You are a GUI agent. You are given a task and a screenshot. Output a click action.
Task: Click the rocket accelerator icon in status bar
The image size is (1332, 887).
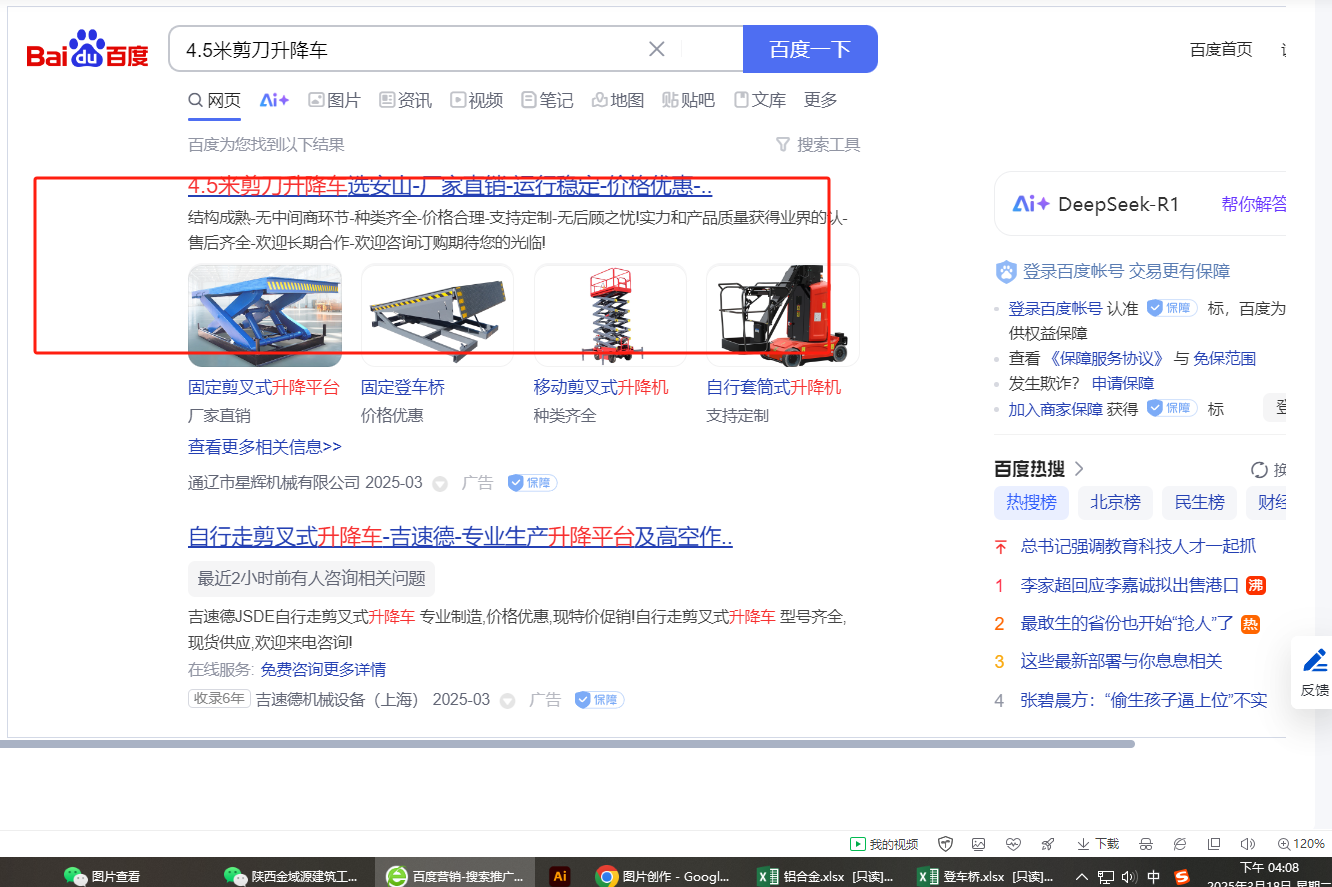pos(1047,844)
